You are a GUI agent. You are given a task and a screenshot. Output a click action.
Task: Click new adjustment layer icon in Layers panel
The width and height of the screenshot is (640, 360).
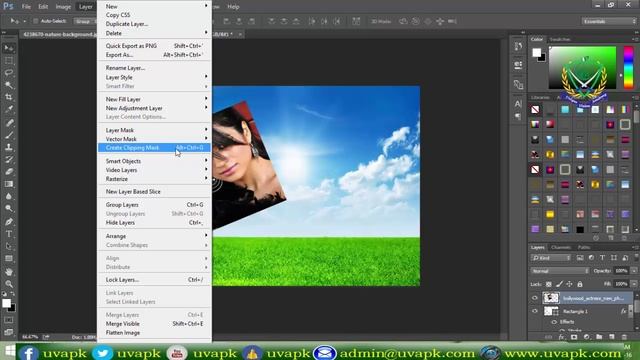point(587,337)
